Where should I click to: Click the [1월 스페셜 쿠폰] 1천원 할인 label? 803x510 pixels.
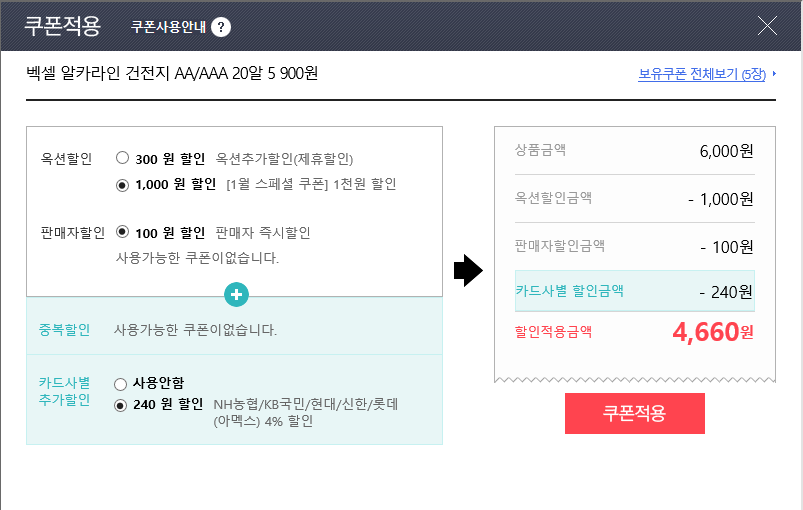click(x=311, y=184)
